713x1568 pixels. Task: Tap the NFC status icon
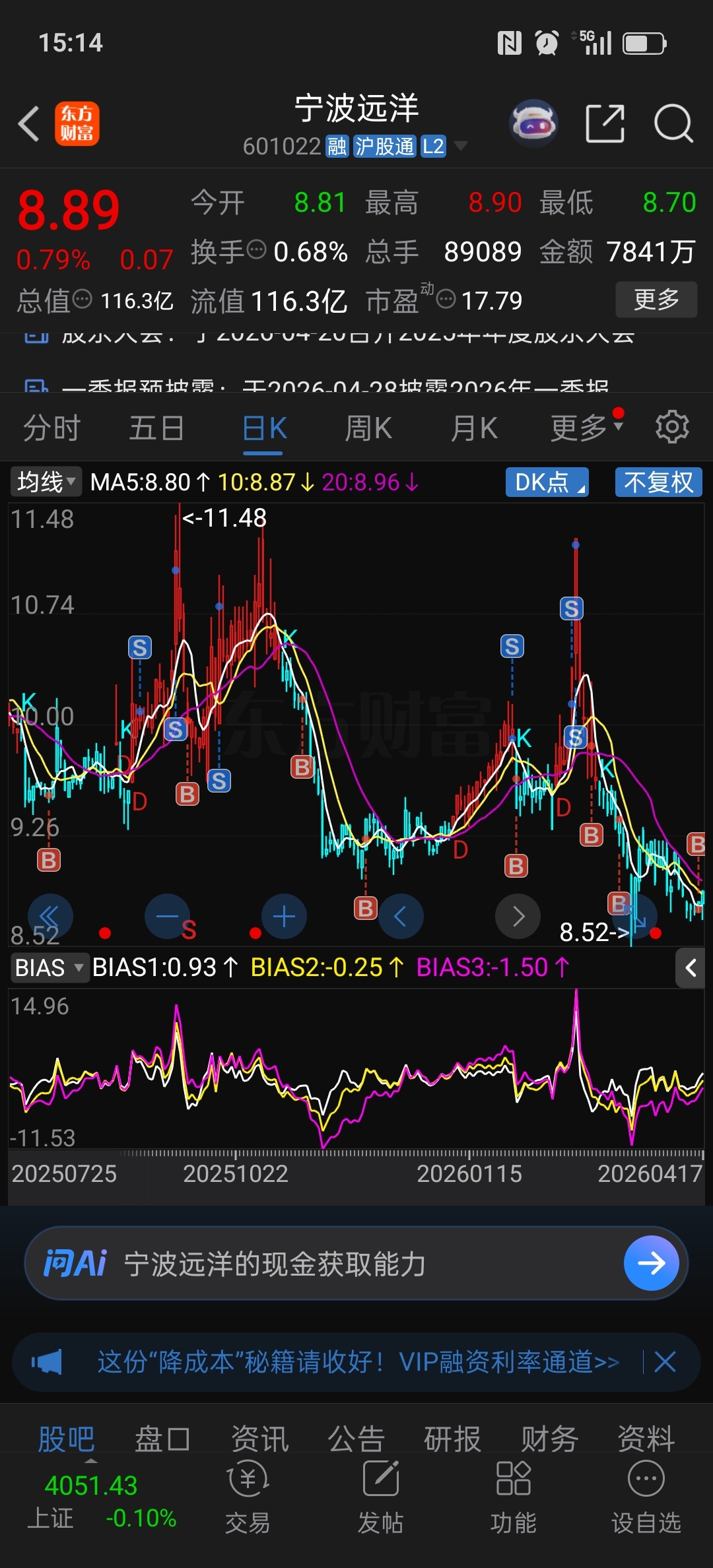click(x=509, y=44)
